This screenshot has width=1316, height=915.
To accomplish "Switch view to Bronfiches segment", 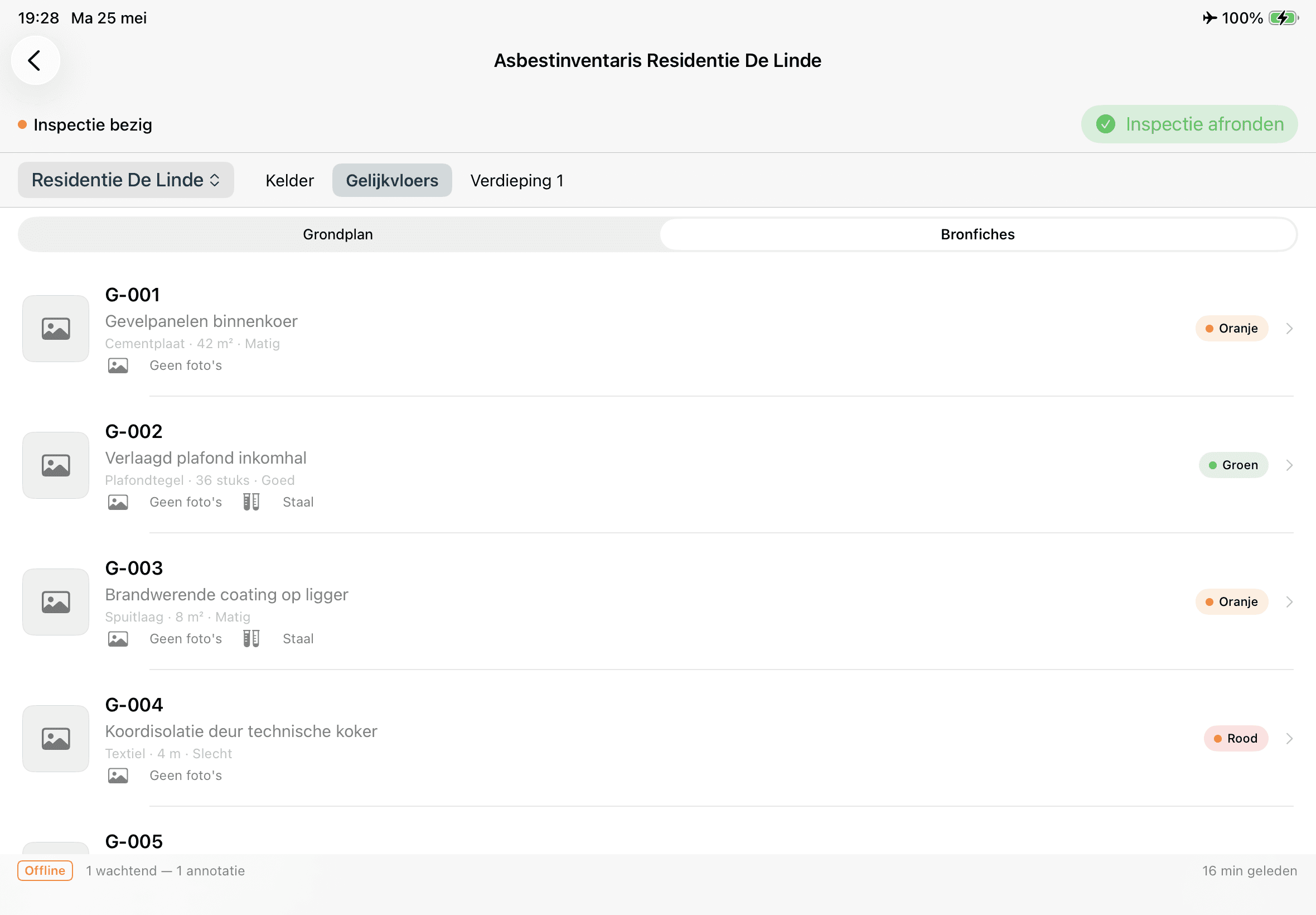I will tap(978, 234).
